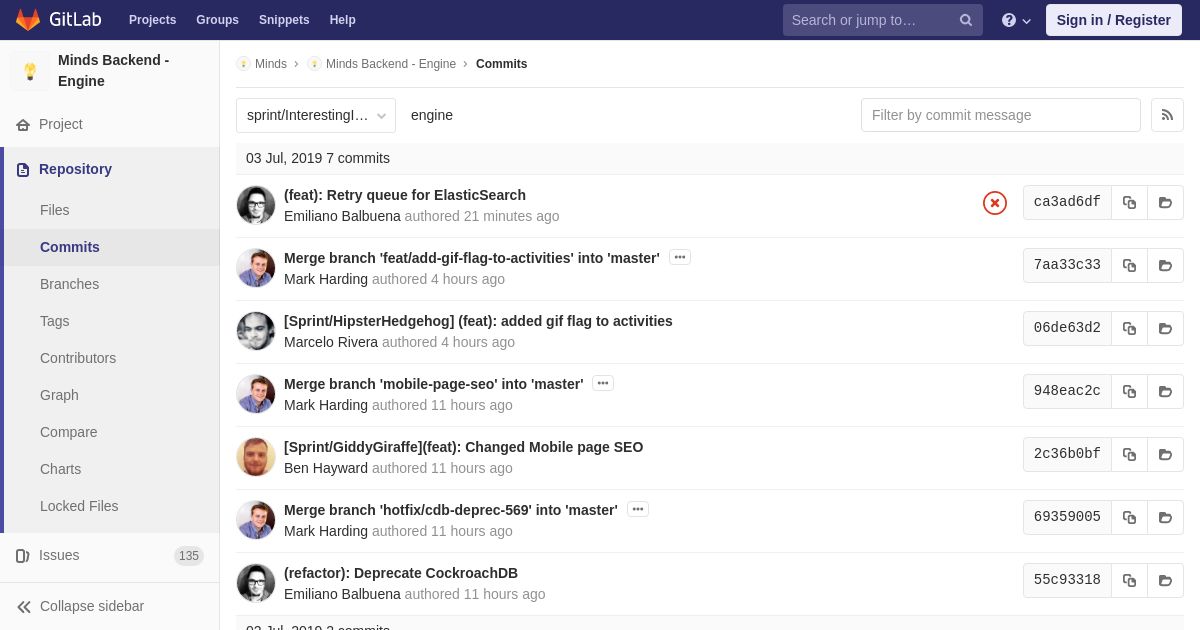Screen dimensions: 1200x630
Task: Open the sprint/InterestingI… branch dropdown
Action: [316, 115]
